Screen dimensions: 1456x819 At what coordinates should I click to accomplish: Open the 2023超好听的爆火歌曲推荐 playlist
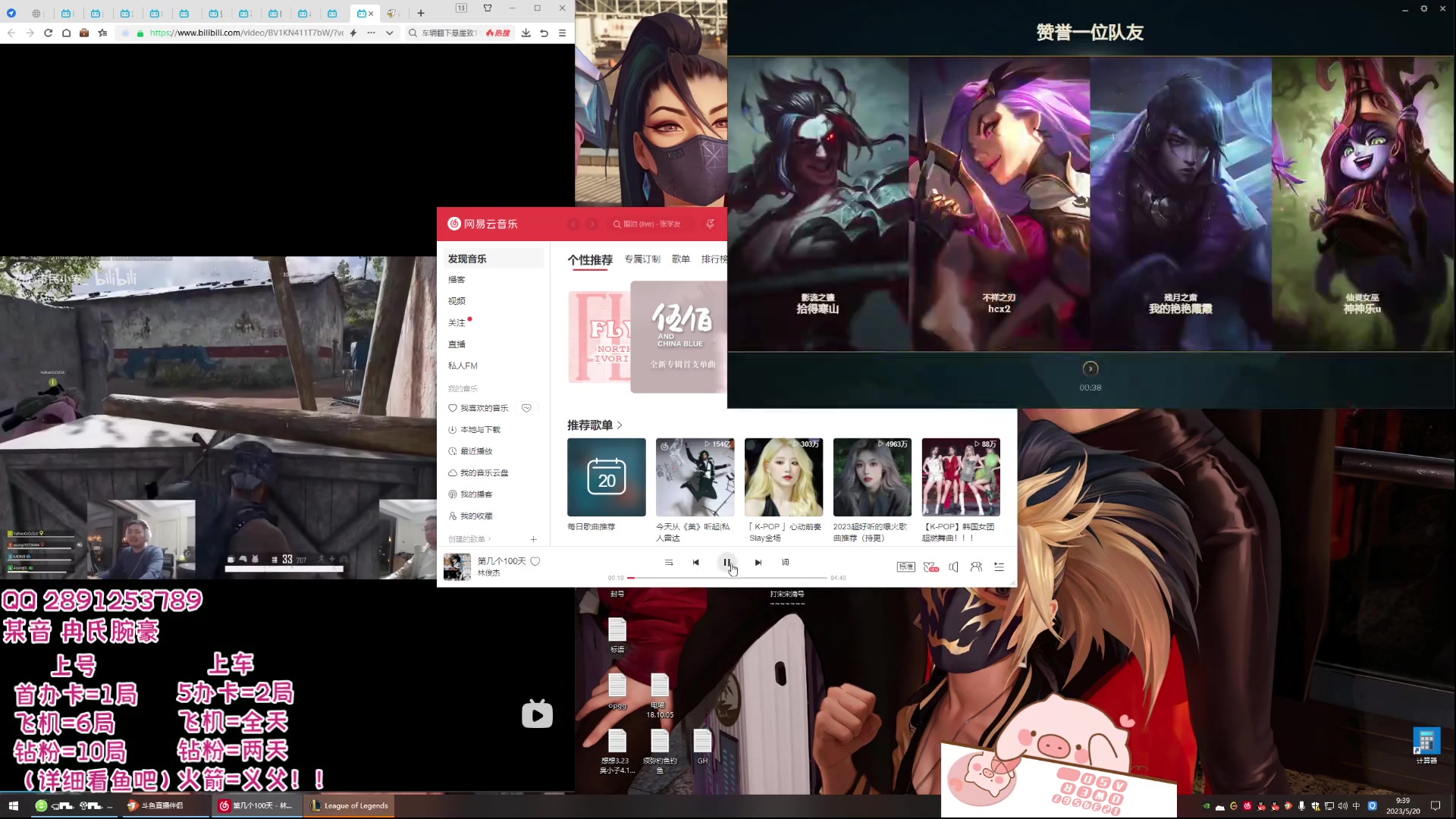(872, 477)
